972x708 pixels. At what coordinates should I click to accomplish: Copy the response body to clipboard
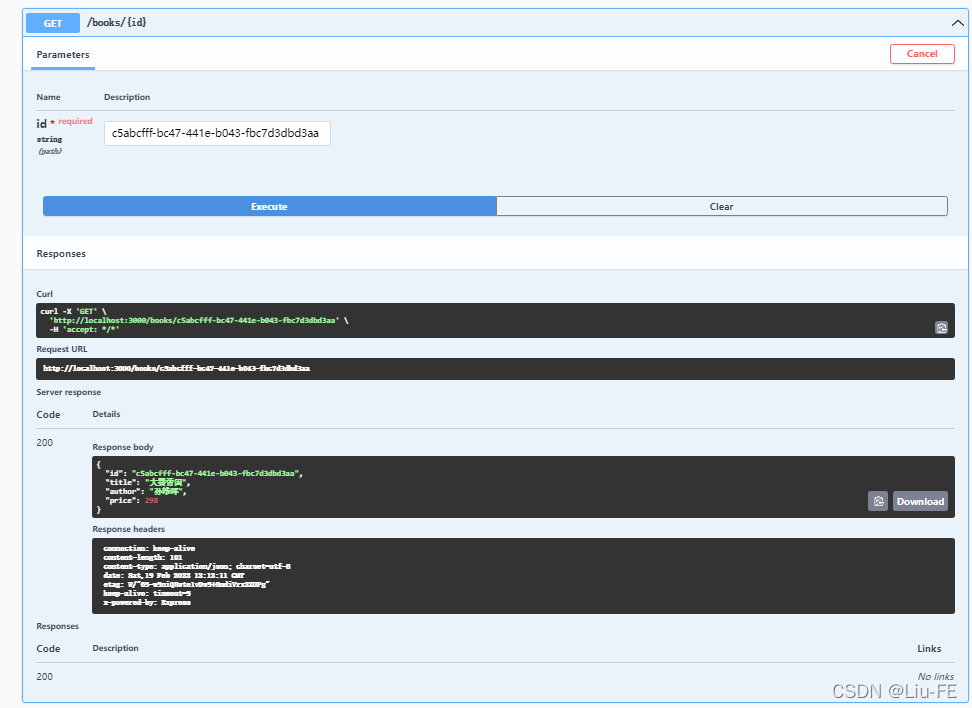point(878,501)
